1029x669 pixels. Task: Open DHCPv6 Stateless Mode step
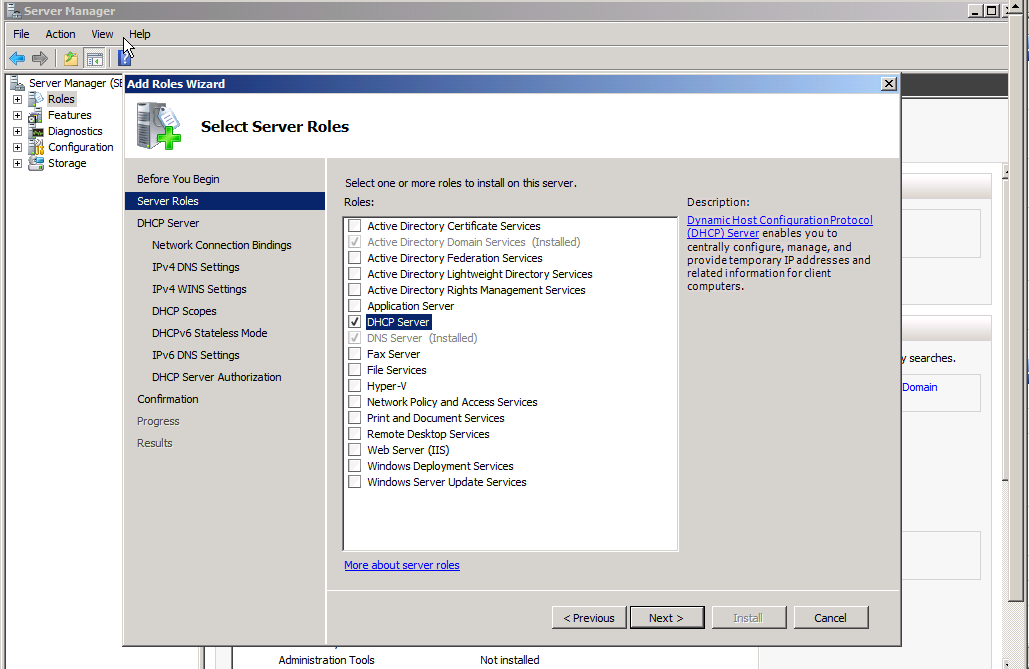[209, 333]
